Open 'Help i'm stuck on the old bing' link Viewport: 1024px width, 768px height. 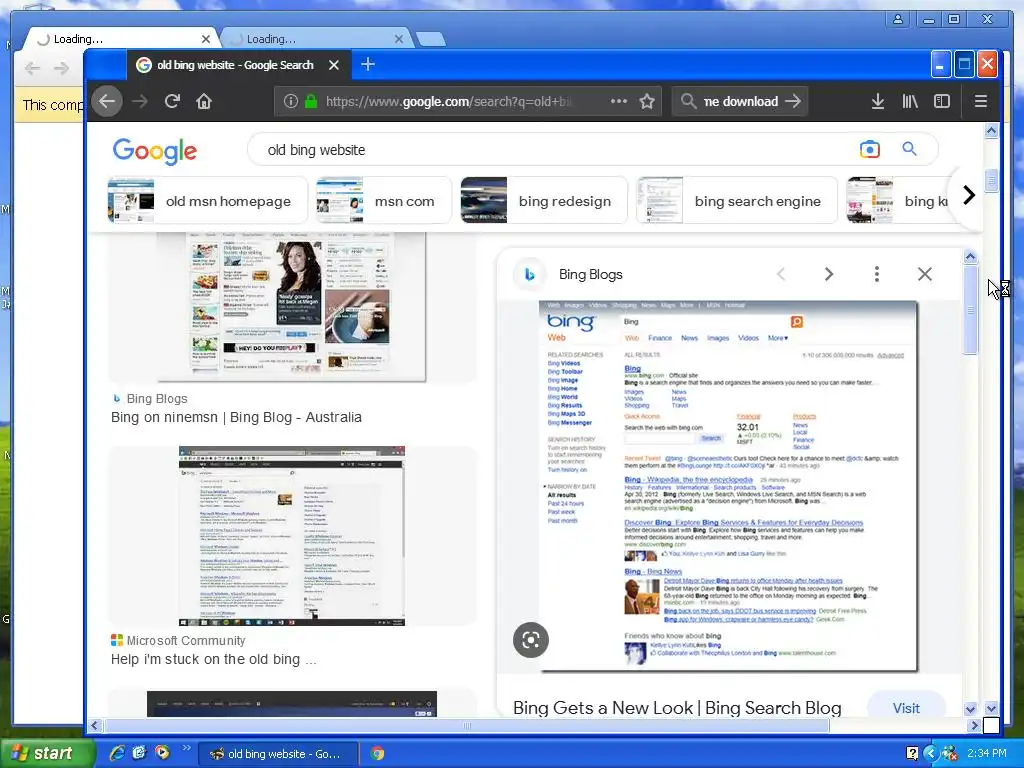(x=214, y=660)
